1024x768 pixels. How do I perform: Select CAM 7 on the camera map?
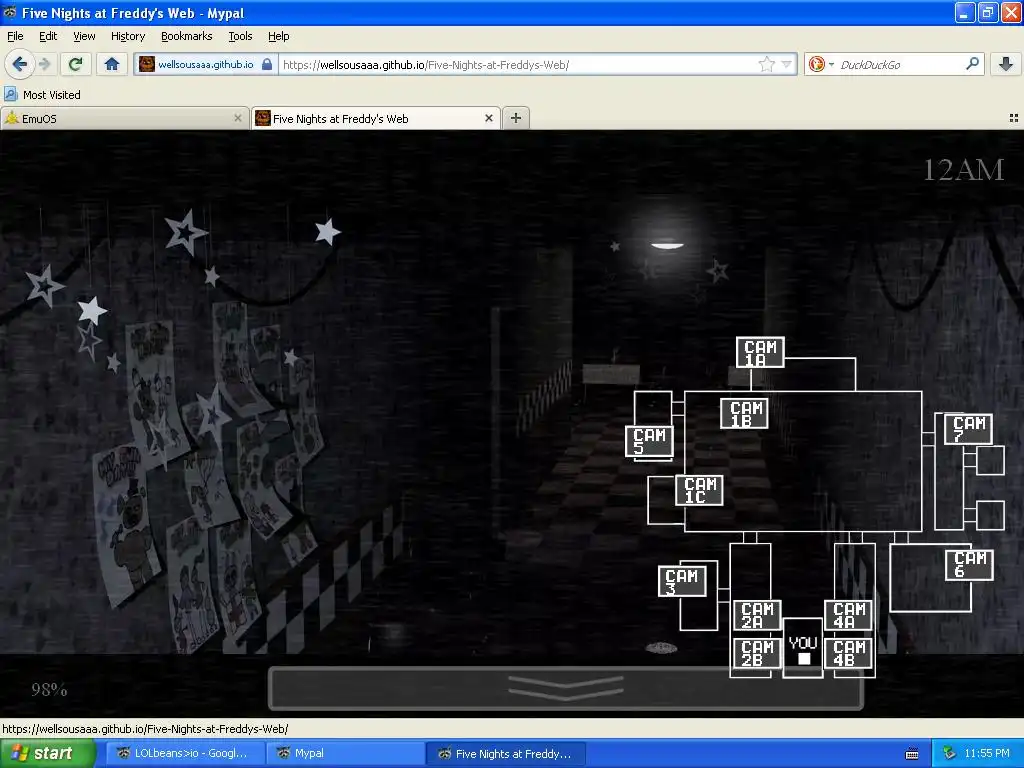[x=968, y=429]
